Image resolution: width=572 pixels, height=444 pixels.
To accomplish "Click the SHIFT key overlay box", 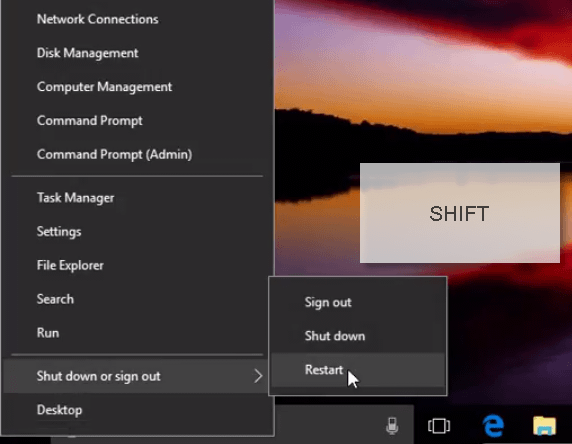I will pos(460,213).
